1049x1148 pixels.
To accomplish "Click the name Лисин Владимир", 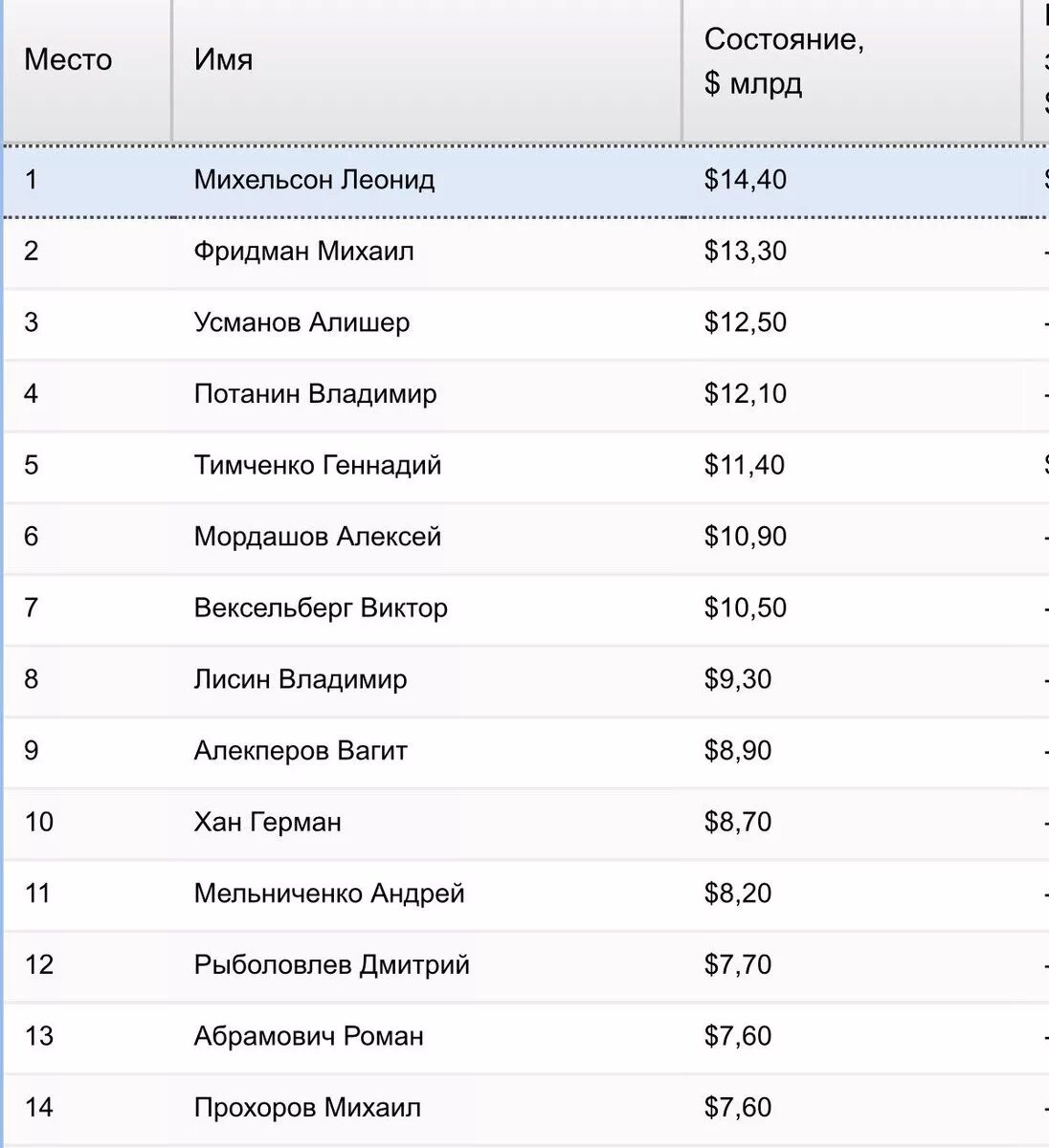I will click(301, 679).
